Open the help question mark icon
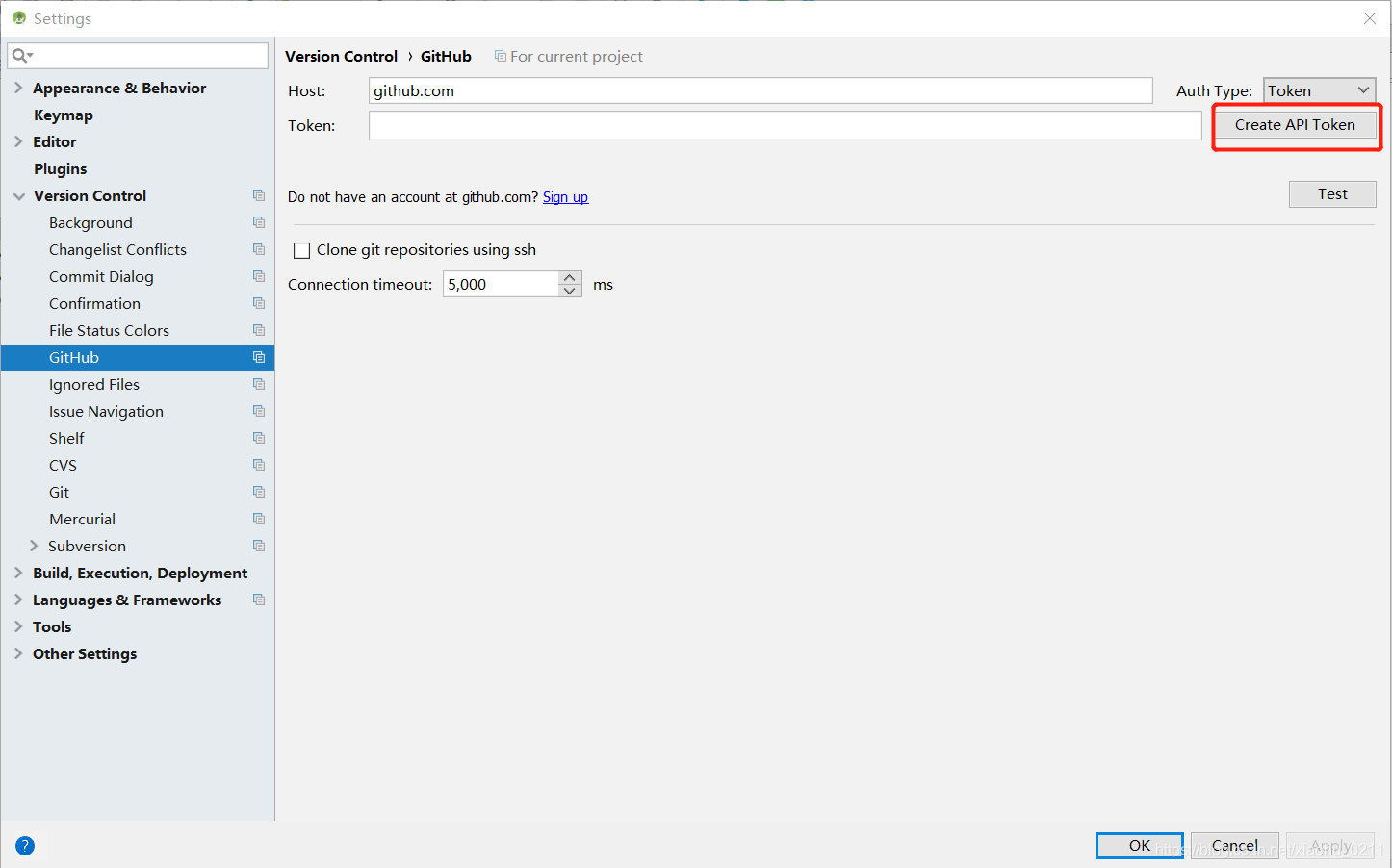Image resolution: width=1392 pixels, height=868 pixels. 25,846
